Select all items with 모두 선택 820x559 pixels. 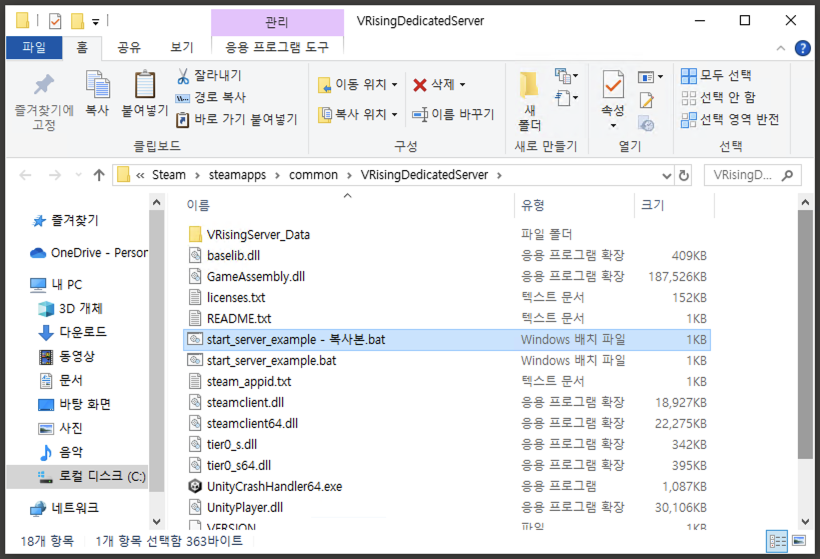coord(716,75)
